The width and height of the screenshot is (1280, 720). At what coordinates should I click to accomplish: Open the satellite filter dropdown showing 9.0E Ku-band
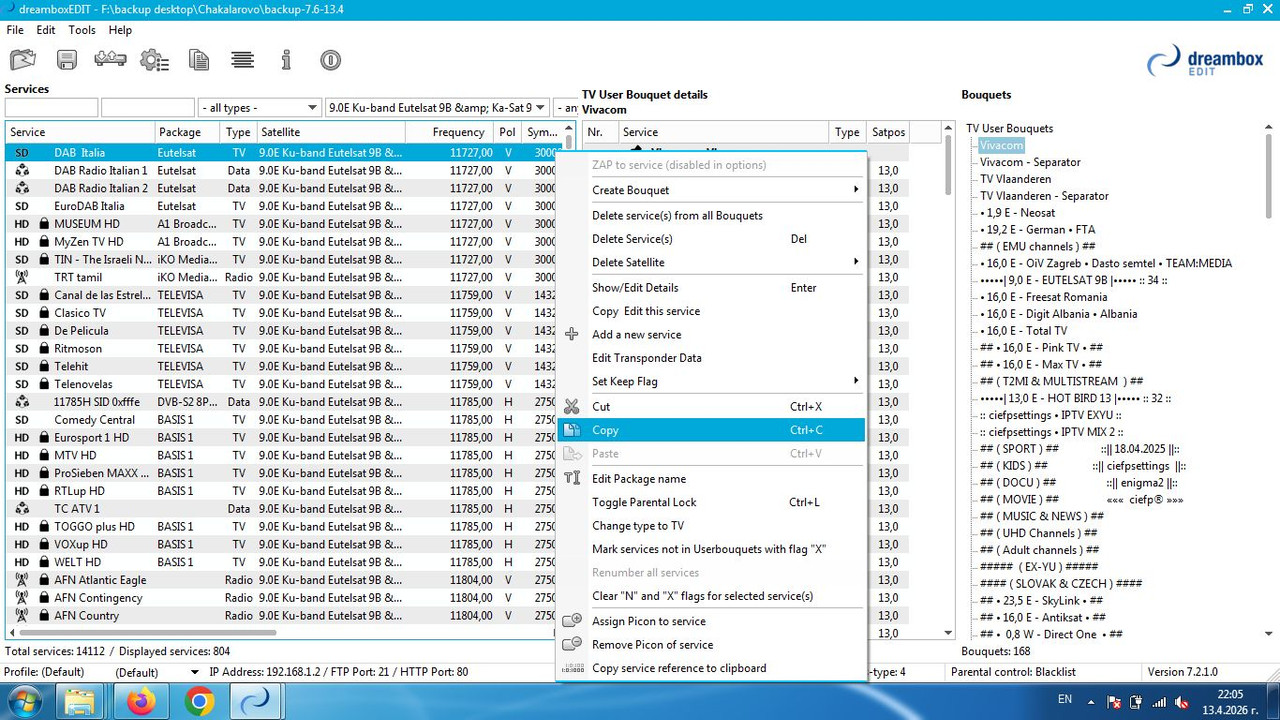(438, 108)
